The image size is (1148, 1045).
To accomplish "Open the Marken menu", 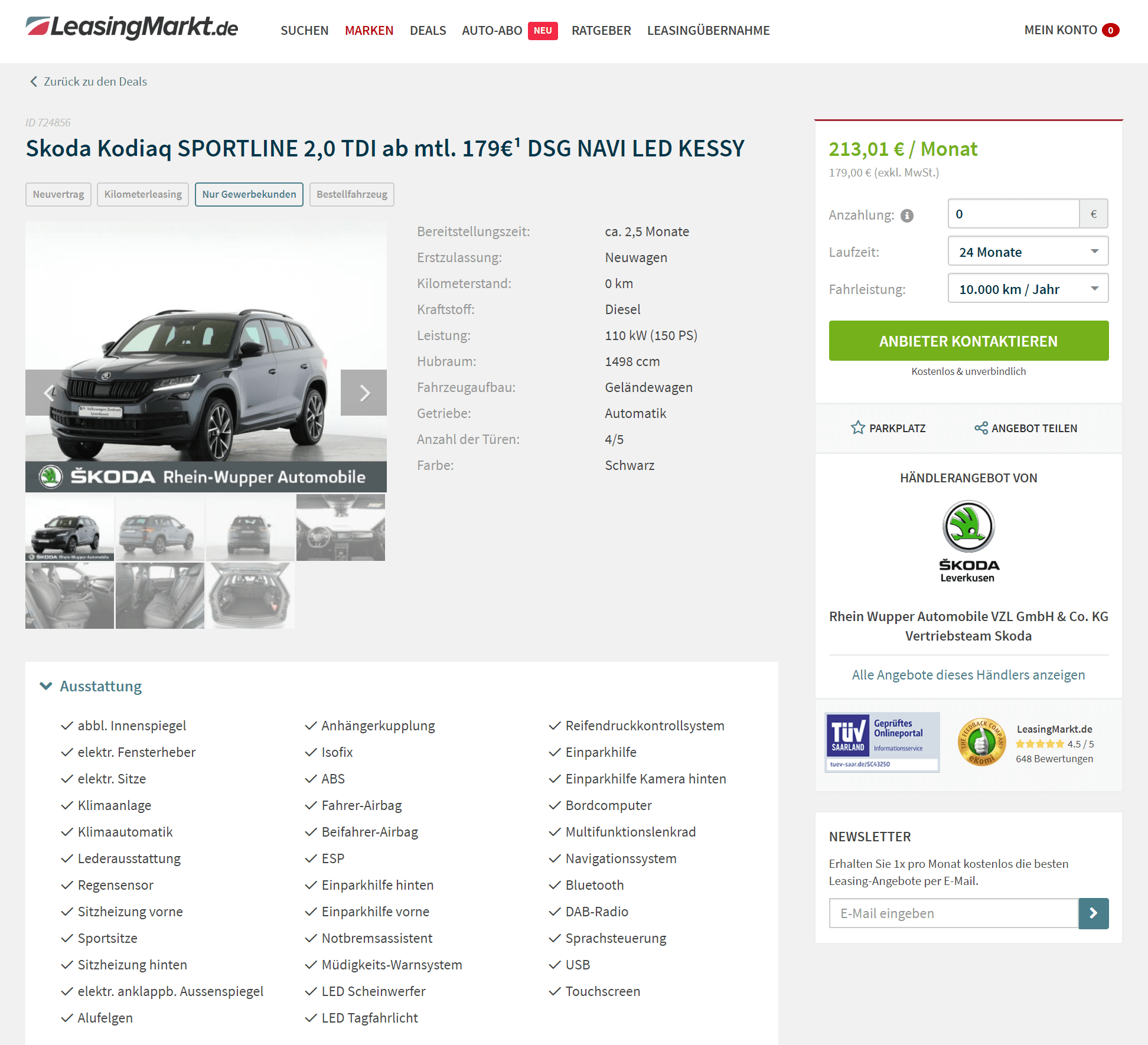I will pyautogui.click(x=369, y=30).
